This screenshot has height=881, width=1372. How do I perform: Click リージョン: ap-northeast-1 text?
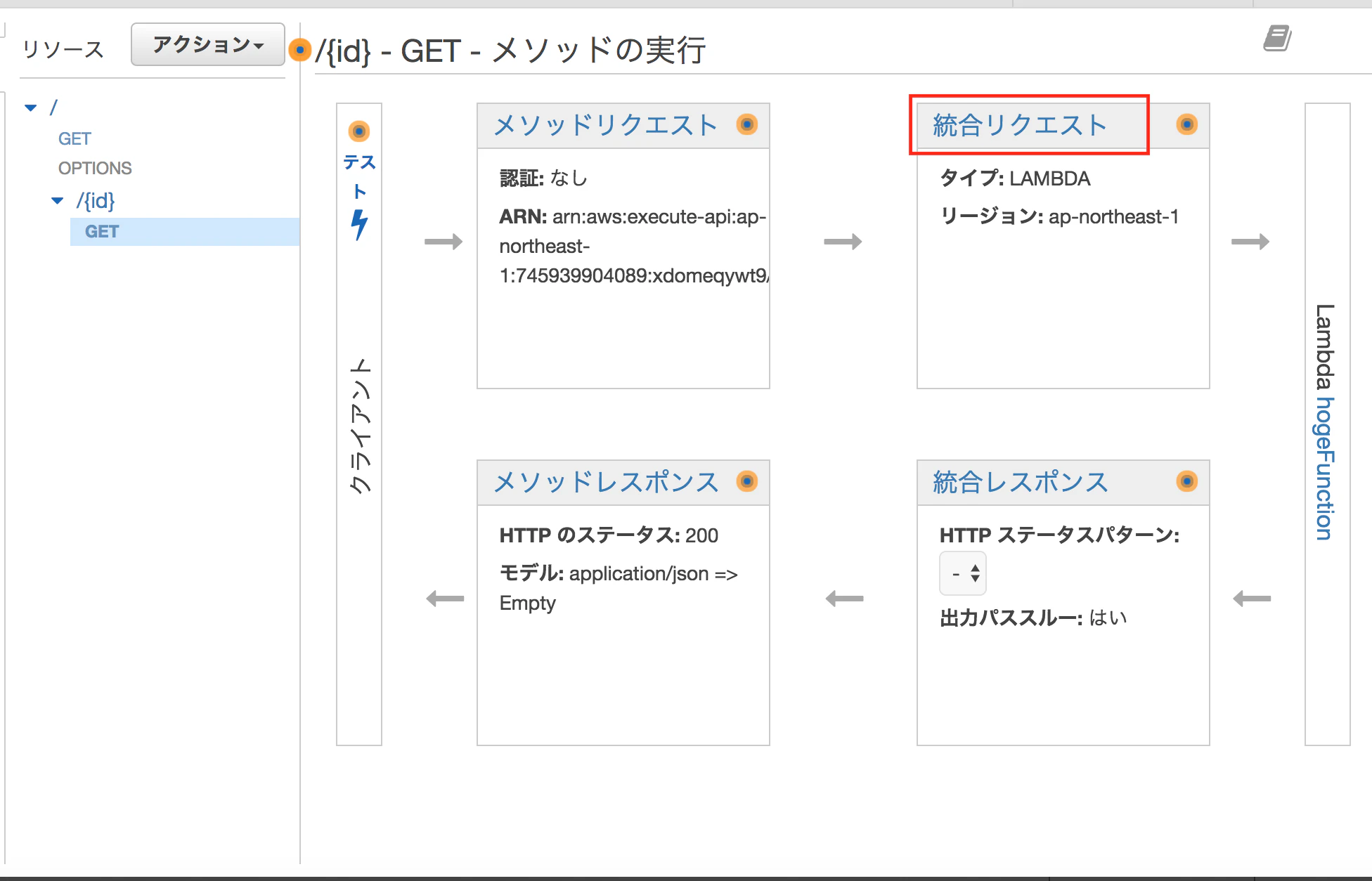(x=1059, y=216)
